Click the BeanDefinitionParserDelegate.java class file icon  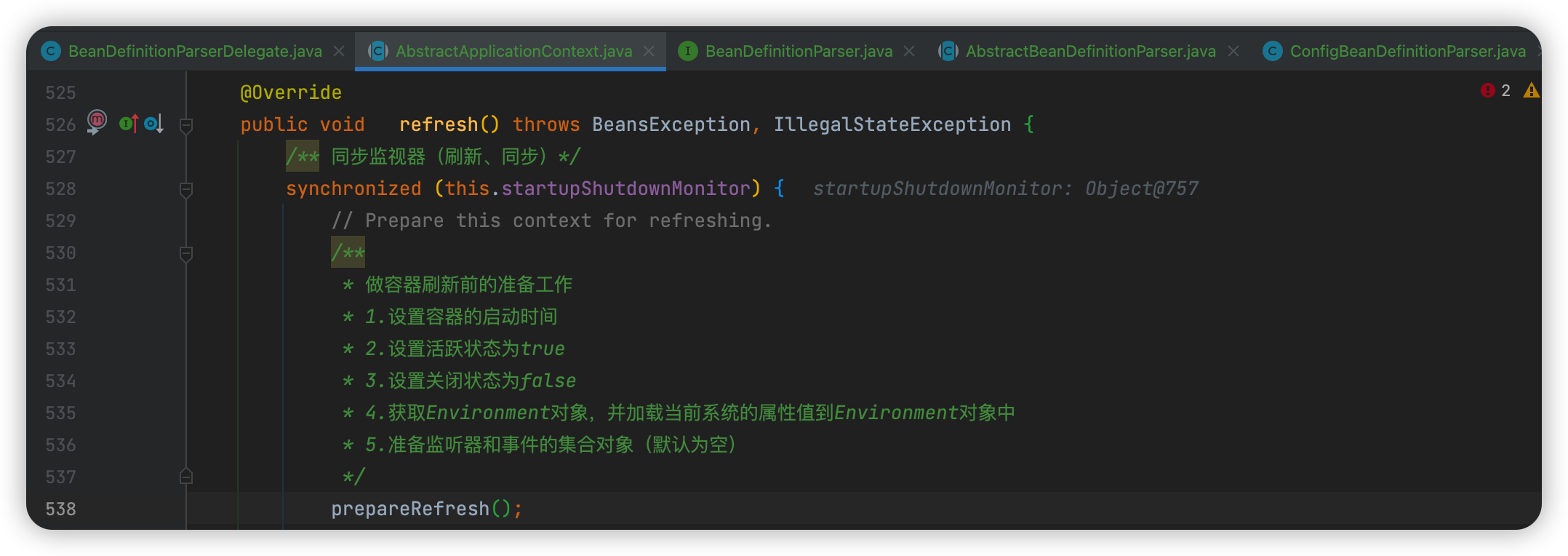[51, 51]
